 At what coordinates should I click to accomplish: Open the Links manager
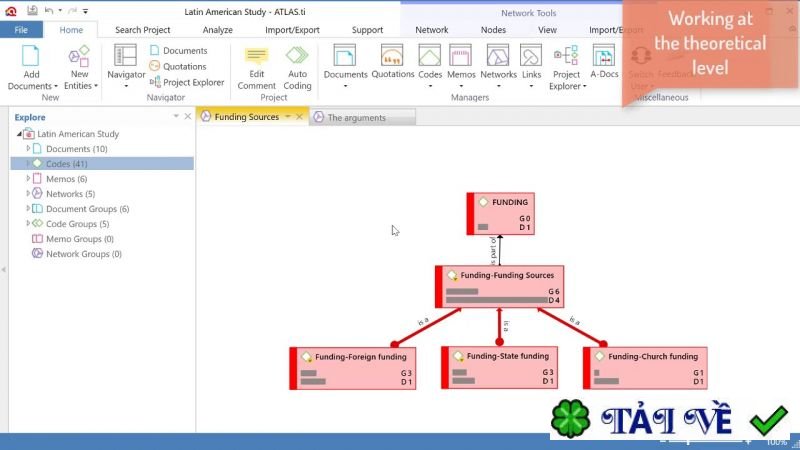pos(531,66)
